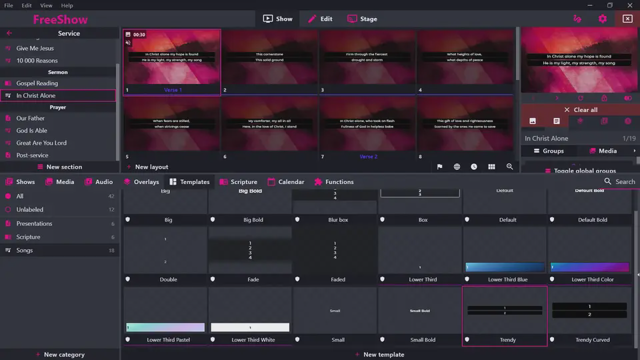Click New layout button

coord(147,167)
